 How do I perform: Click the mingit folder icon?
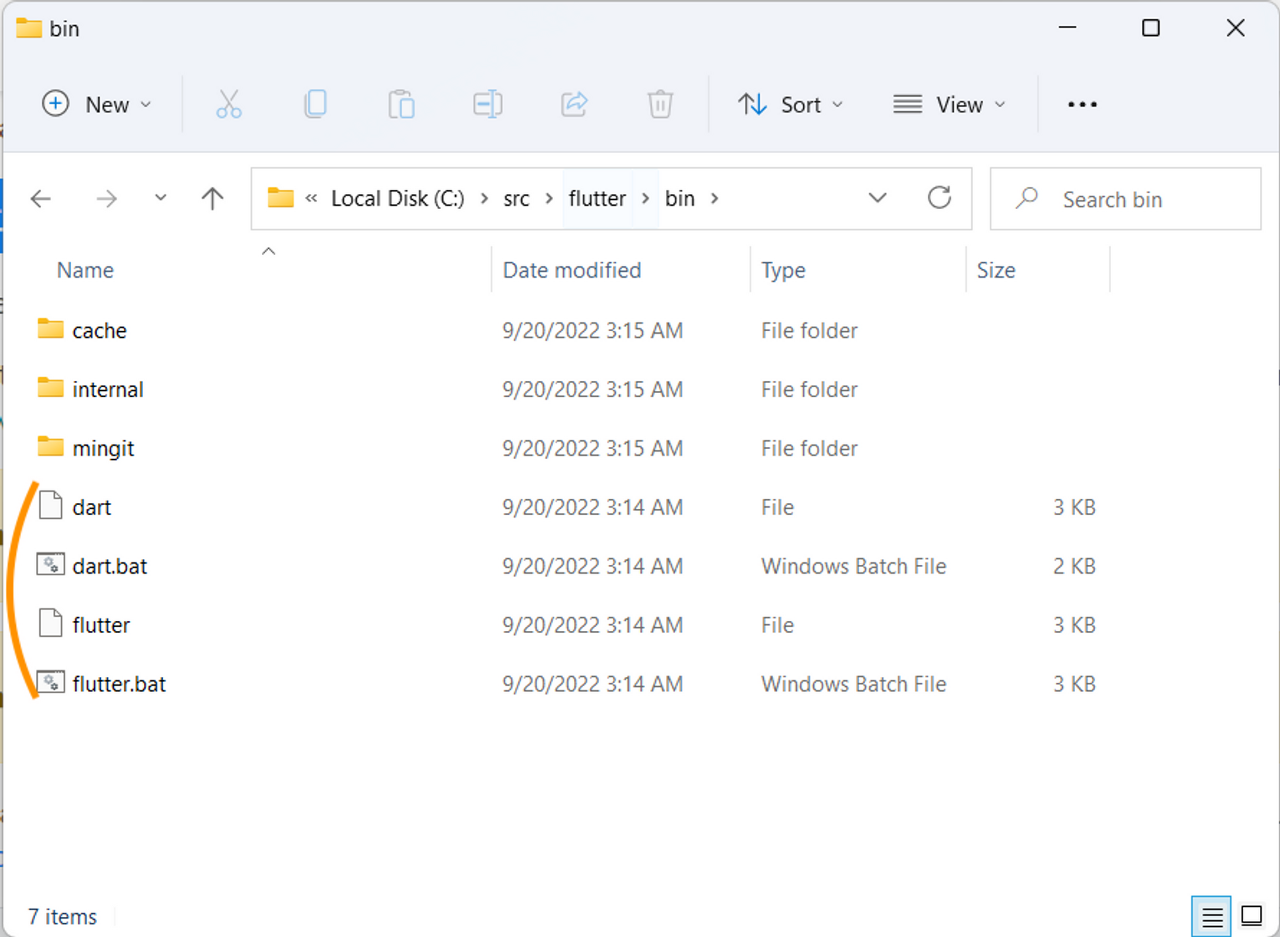coord(50,447)
